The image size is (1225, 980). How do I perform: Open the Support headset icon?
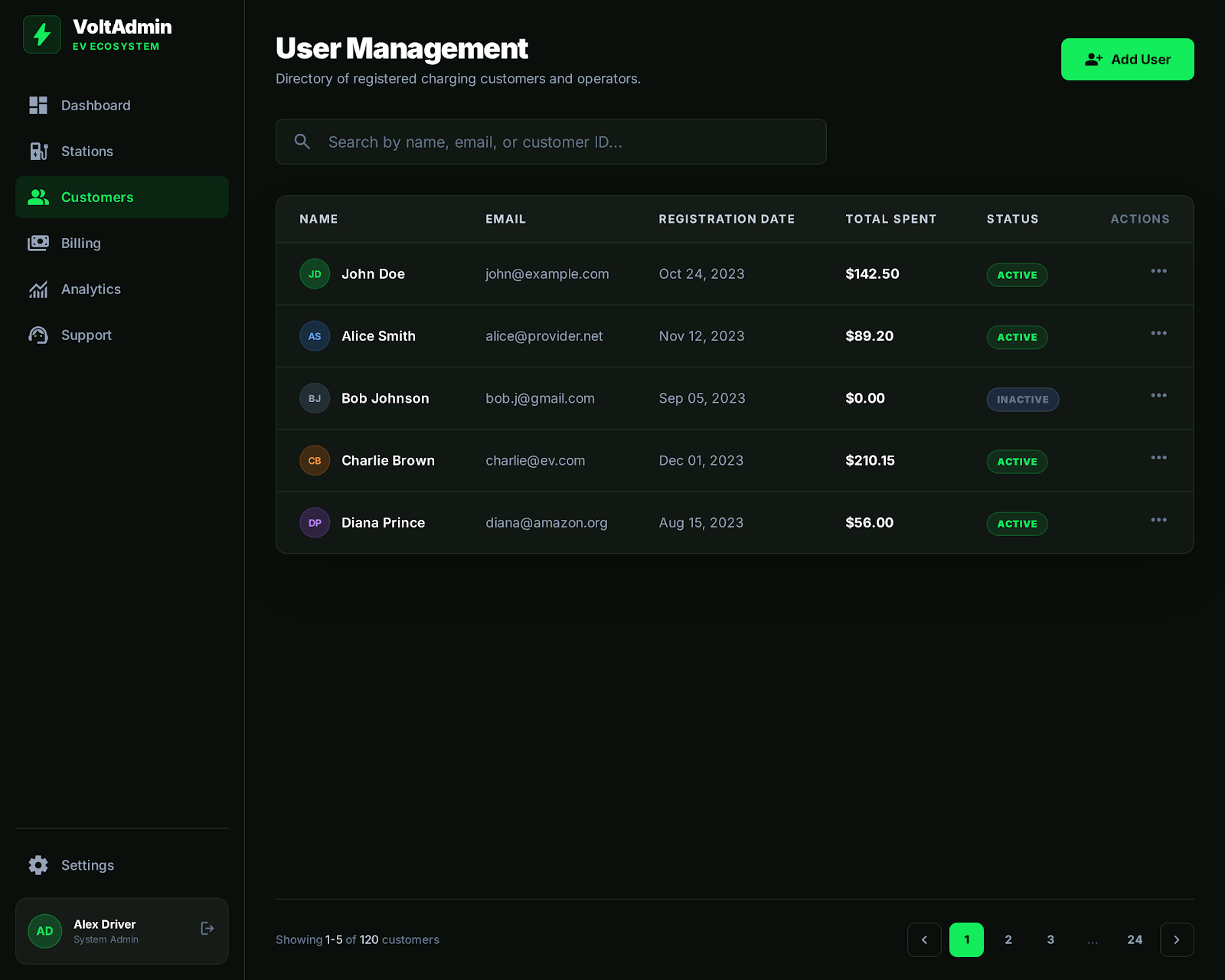pos(38,335)
